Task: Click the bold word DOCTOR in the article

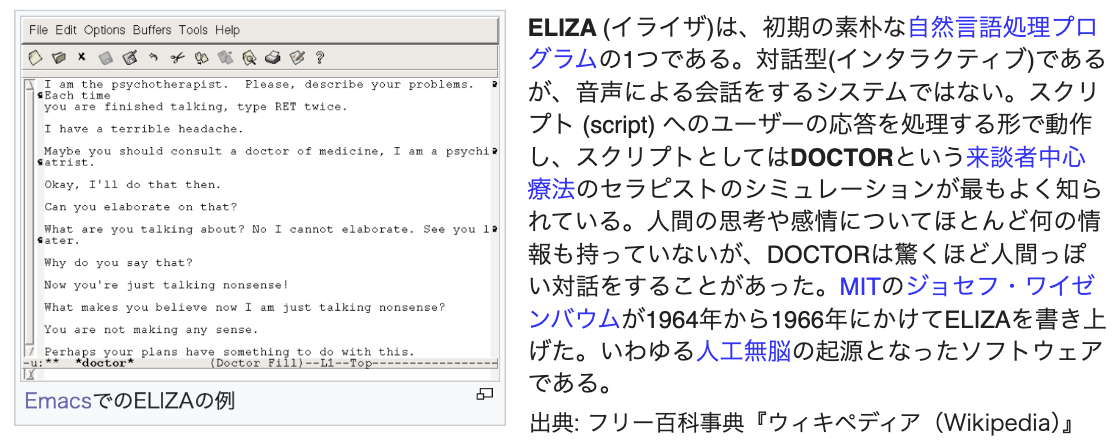Action: [x=843, y=158]
